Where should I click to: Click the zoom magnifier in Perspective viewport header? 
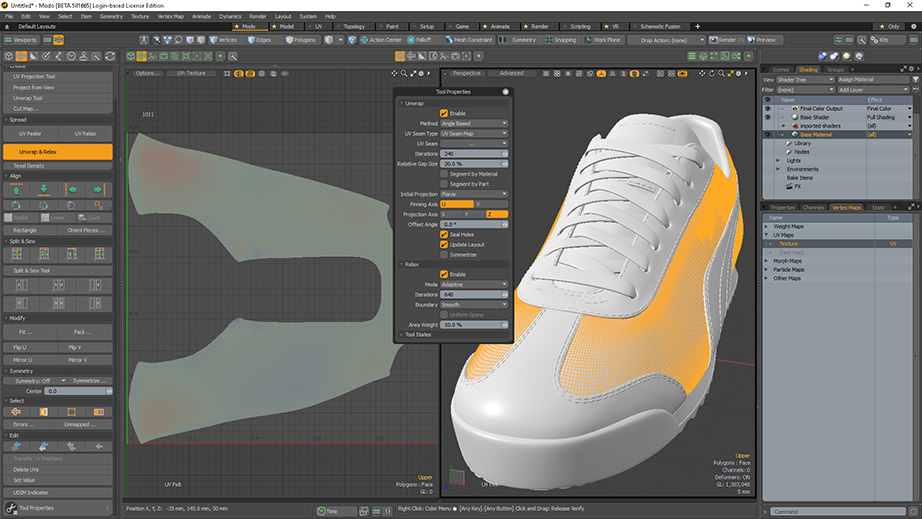click(721, 73)
